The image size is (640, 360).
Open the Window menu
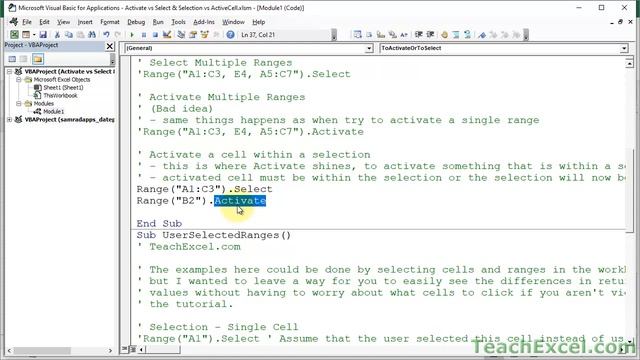[233, 22]
